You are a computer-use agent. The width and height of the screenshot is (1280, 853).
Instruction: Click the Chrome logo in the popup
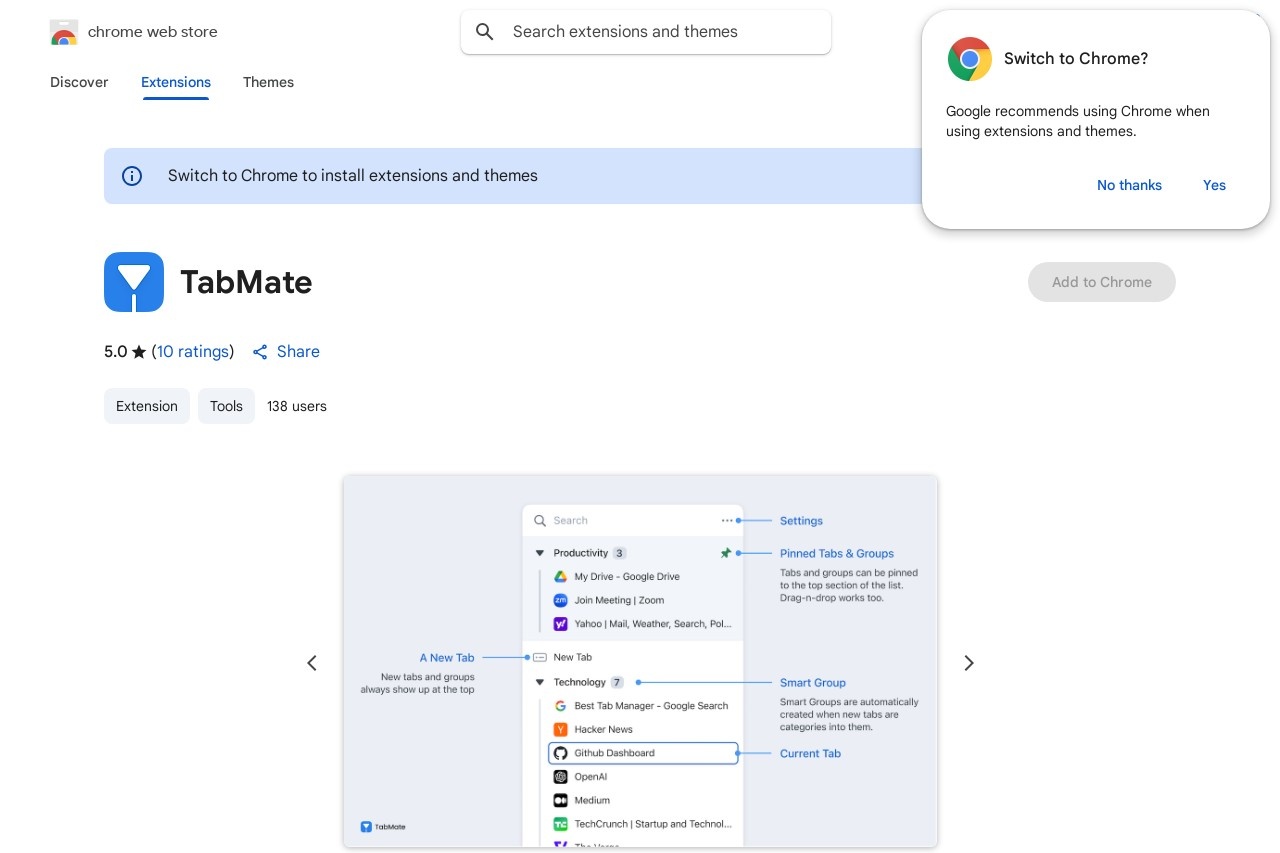(969, 59)
